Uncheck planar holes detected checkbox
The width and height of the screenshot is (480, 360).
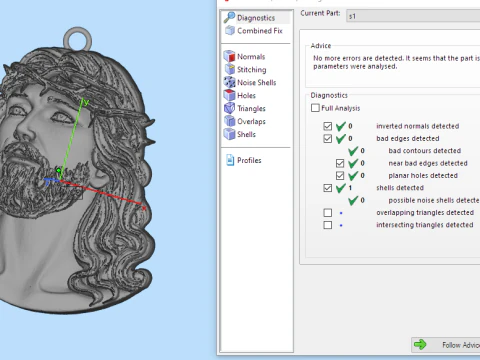tap(340, 175)
